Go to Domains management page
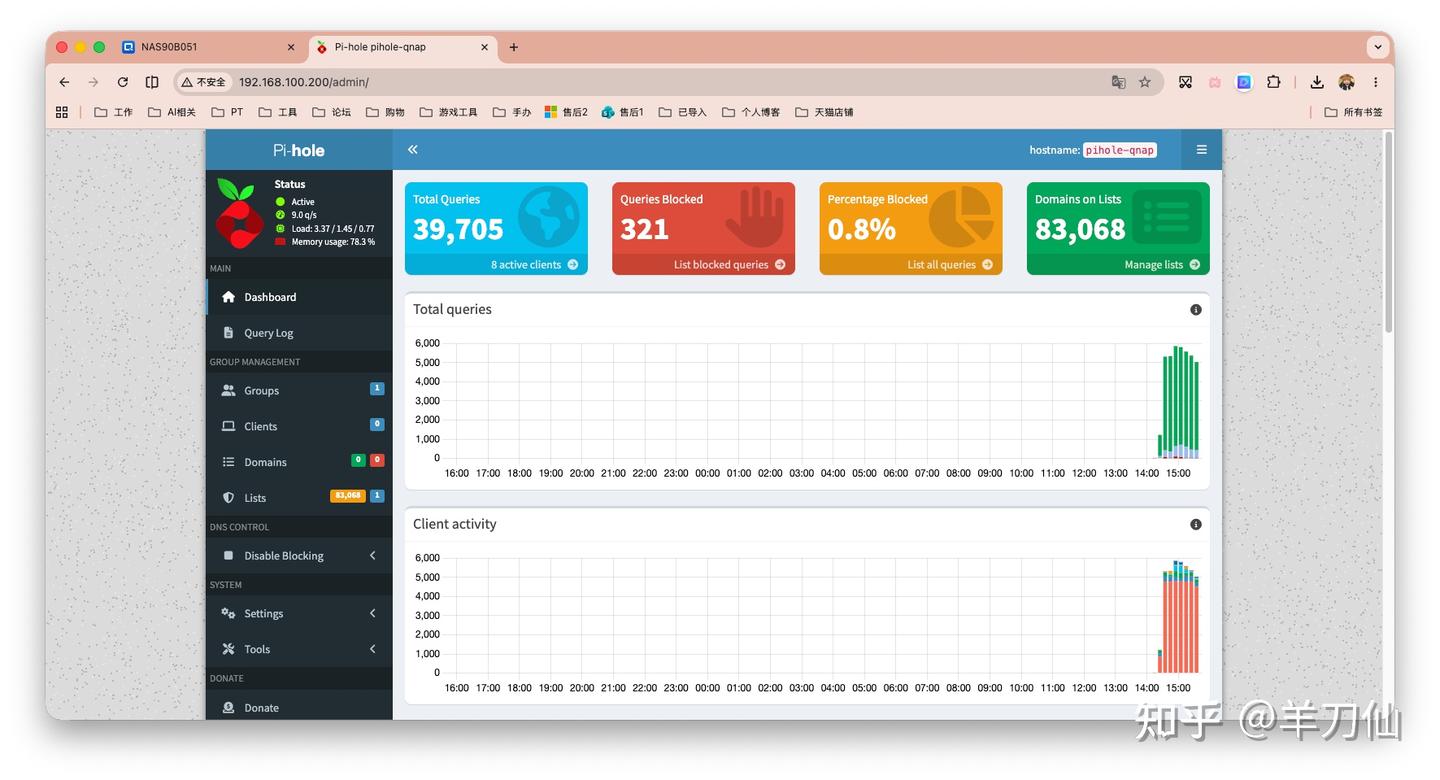 (299, 462)
